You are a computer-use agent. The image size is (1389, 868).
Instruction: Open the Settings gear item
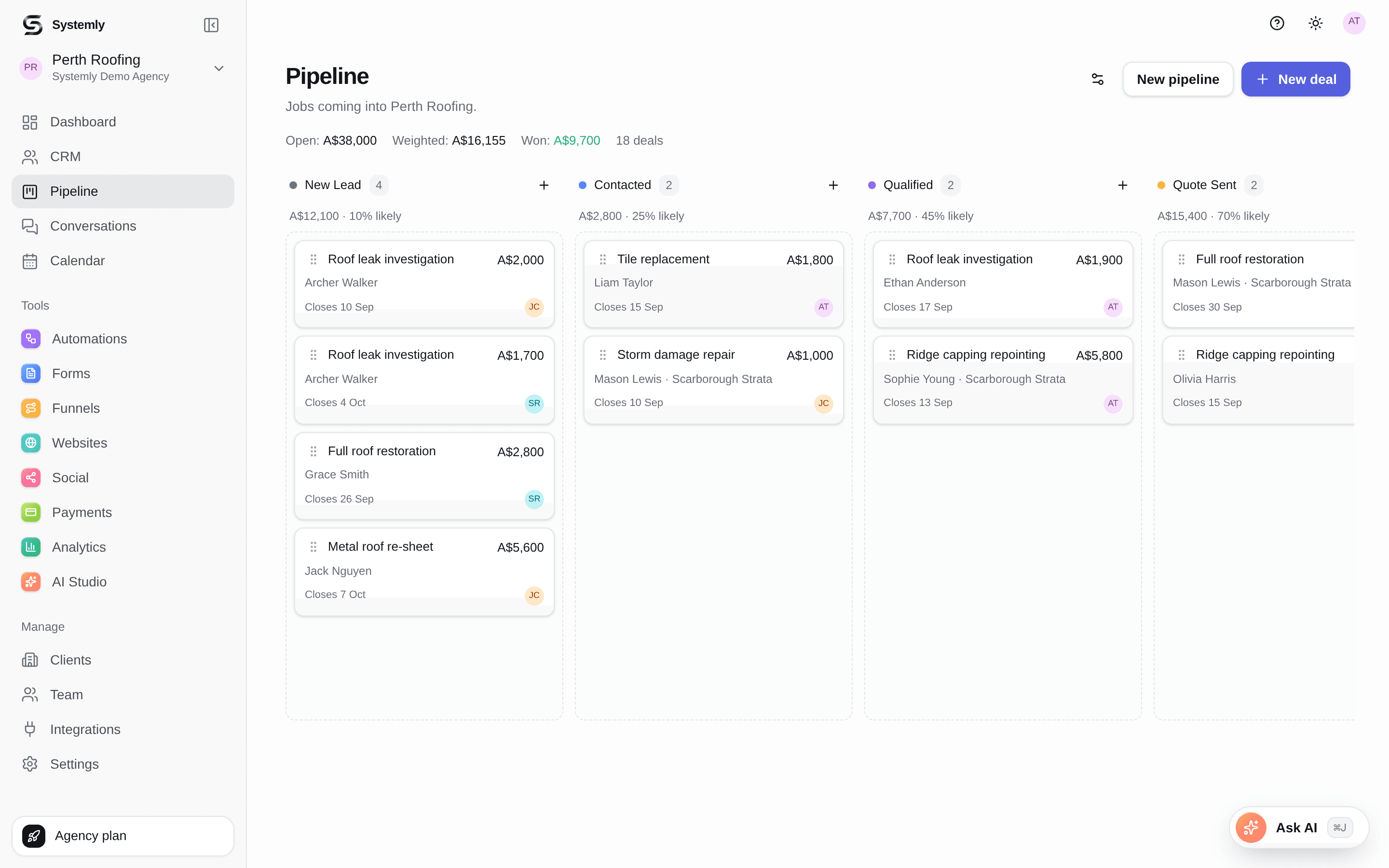pyautogui.click(x=123, y=764)
